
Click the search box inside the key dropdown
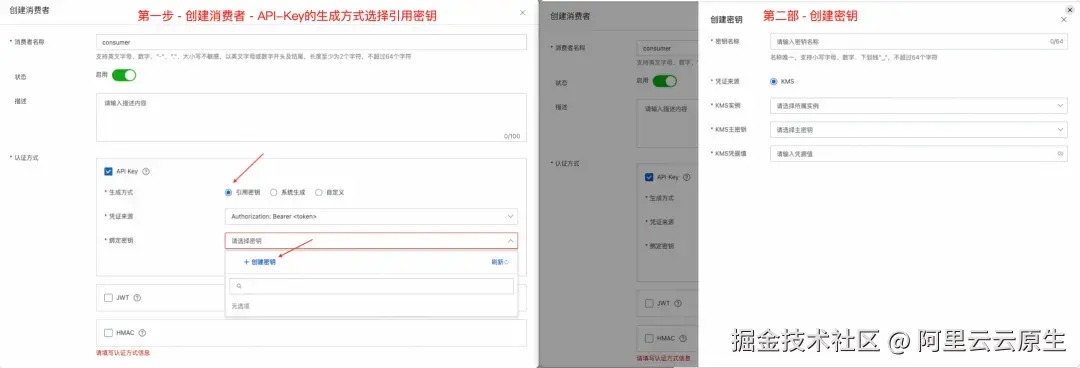[x=371, y=286]
